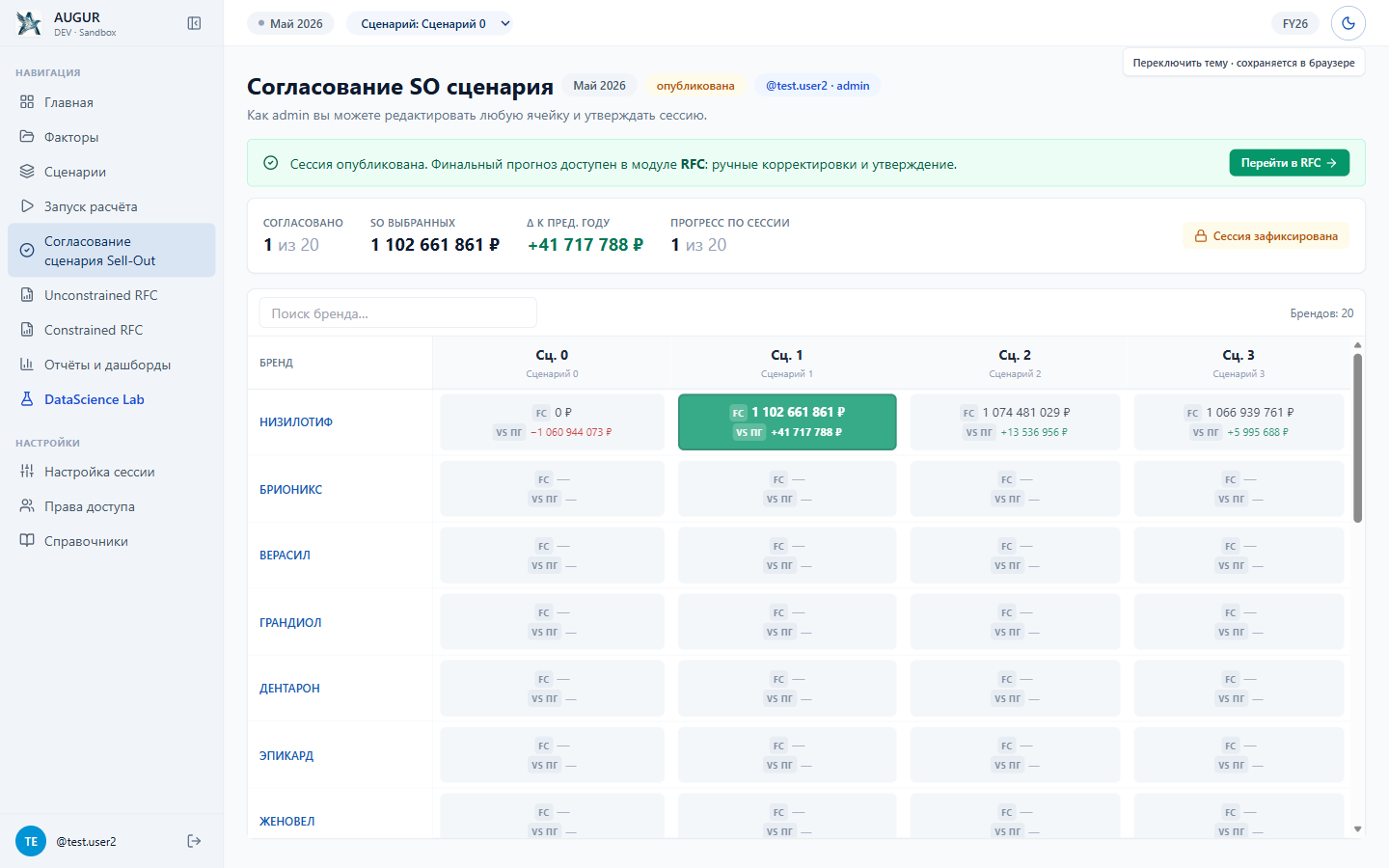Click the green check icon in published banner
This screenshot has width=1389, height=868.
[x=271, y=163]
